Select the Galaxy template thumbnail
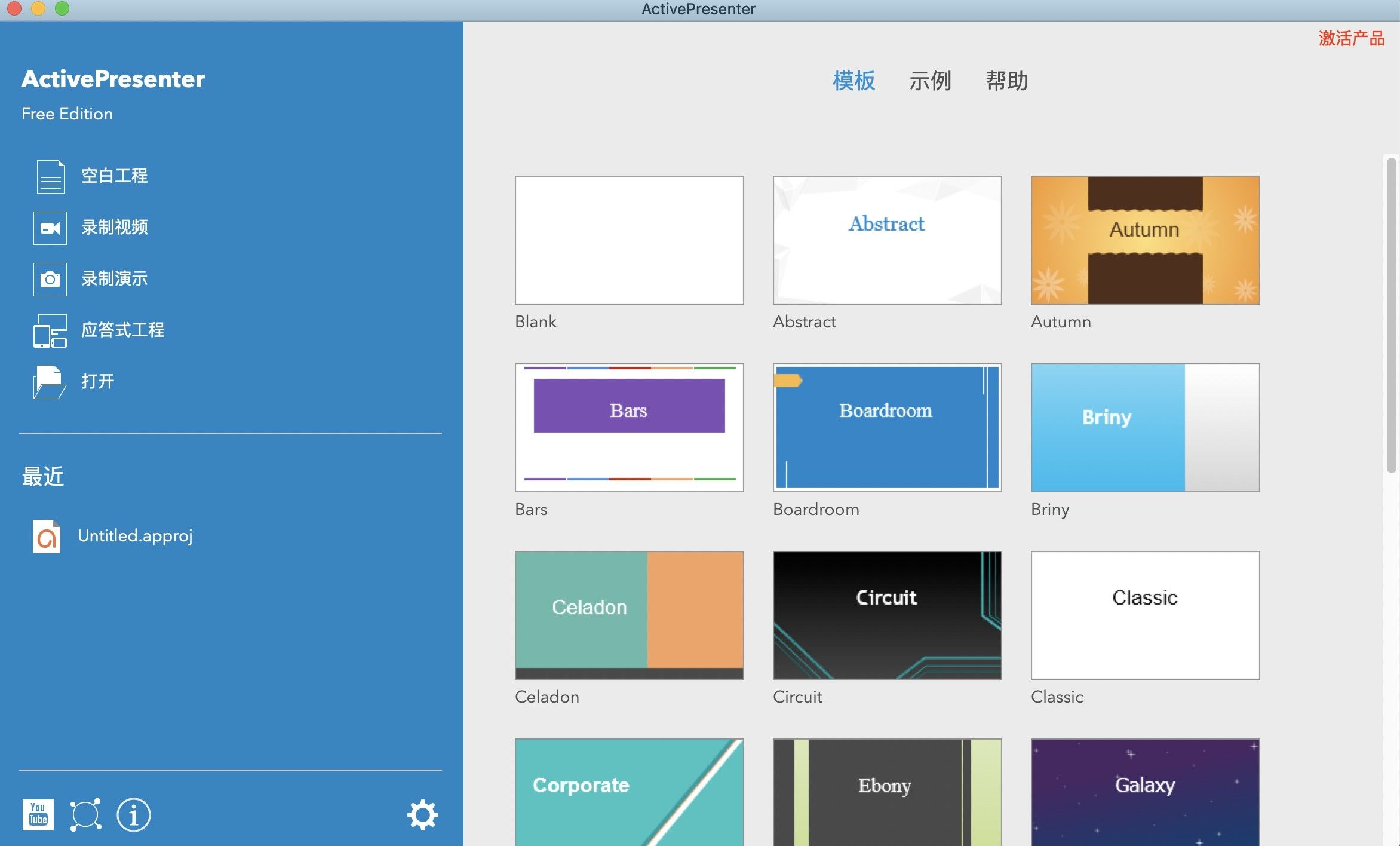The image size is (1400, 846). click(x=1146, y=792)
